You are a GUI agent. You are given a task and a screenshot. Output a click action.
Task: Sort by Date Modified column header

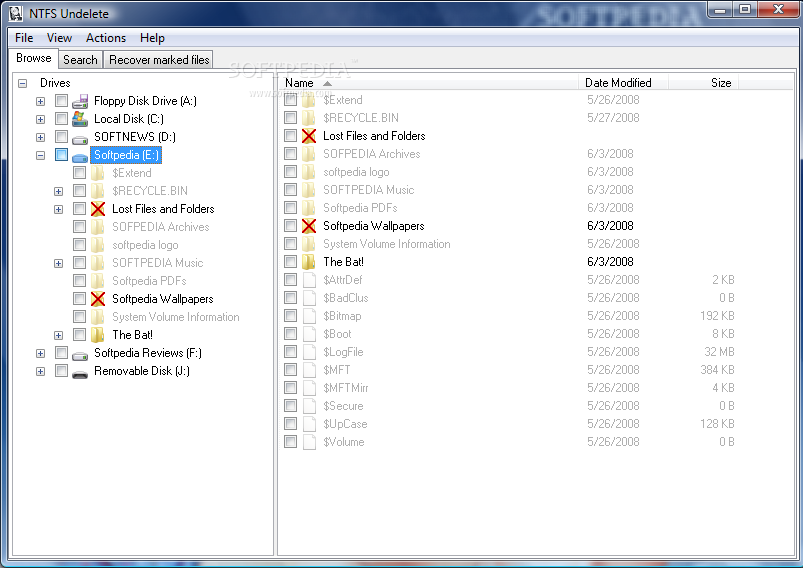click(624, 82)
